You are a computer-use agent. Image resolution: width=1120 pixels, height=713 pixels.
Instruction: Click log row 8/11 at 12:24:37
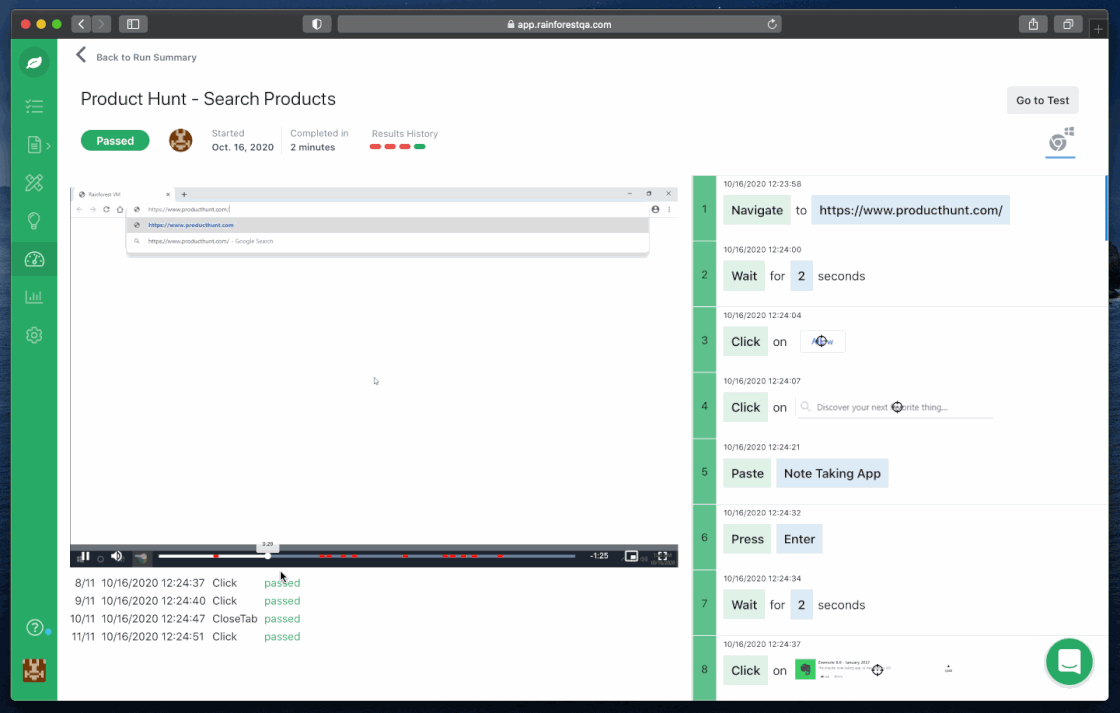click(186, 583)
